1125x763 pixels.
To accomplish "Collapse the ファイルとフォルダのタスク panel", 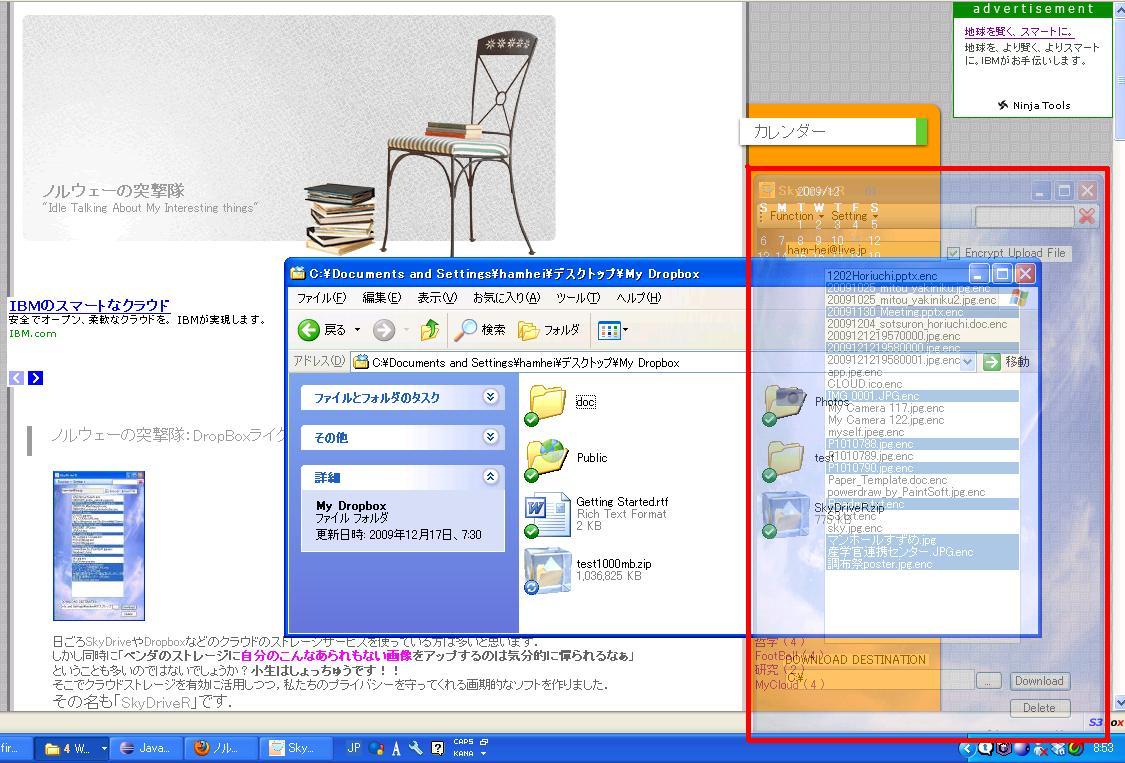I will coord(491,397).
